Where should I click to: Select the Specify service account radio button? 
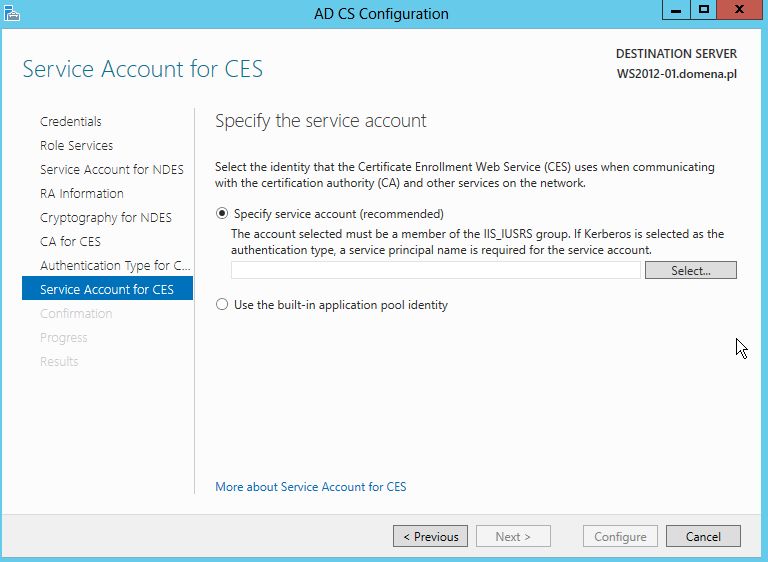pyautogui.click(x=222, y=214)
